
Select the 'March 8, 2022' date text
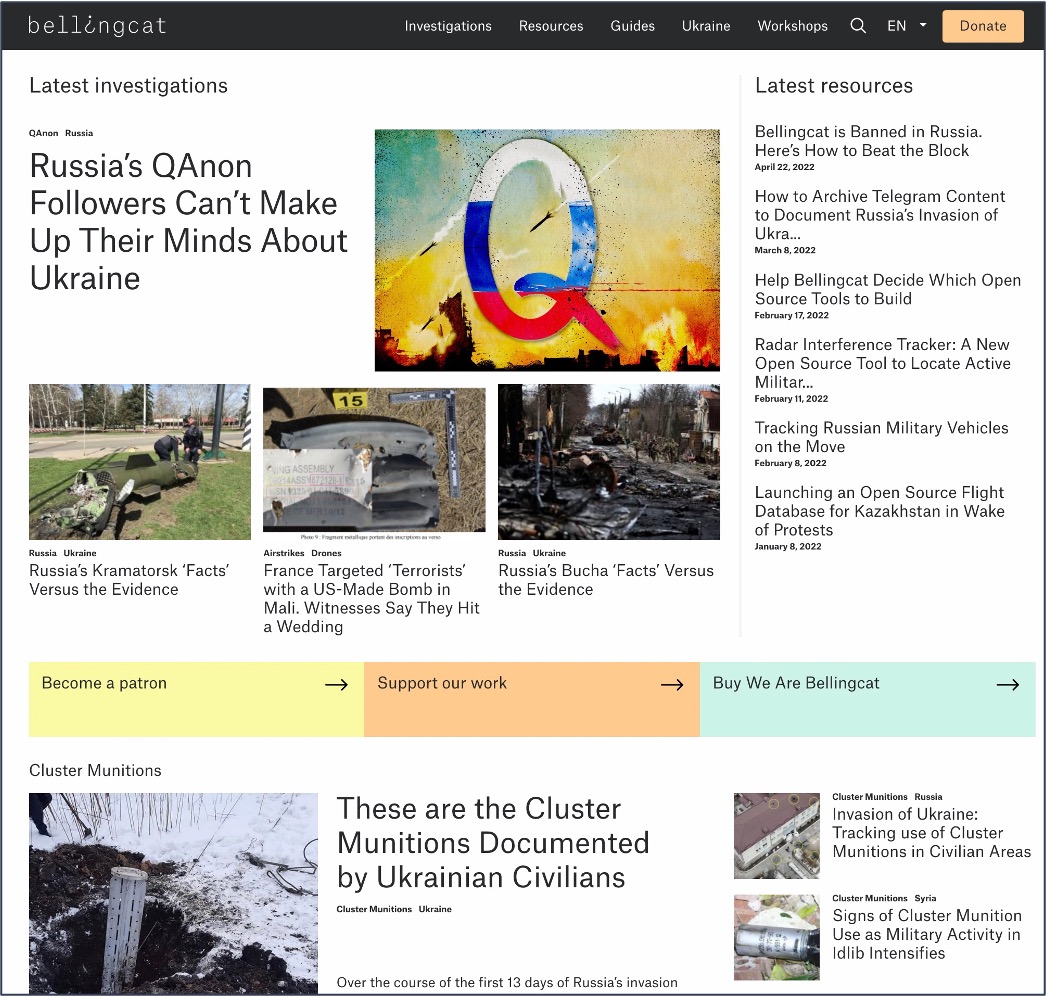coord(785,250)
